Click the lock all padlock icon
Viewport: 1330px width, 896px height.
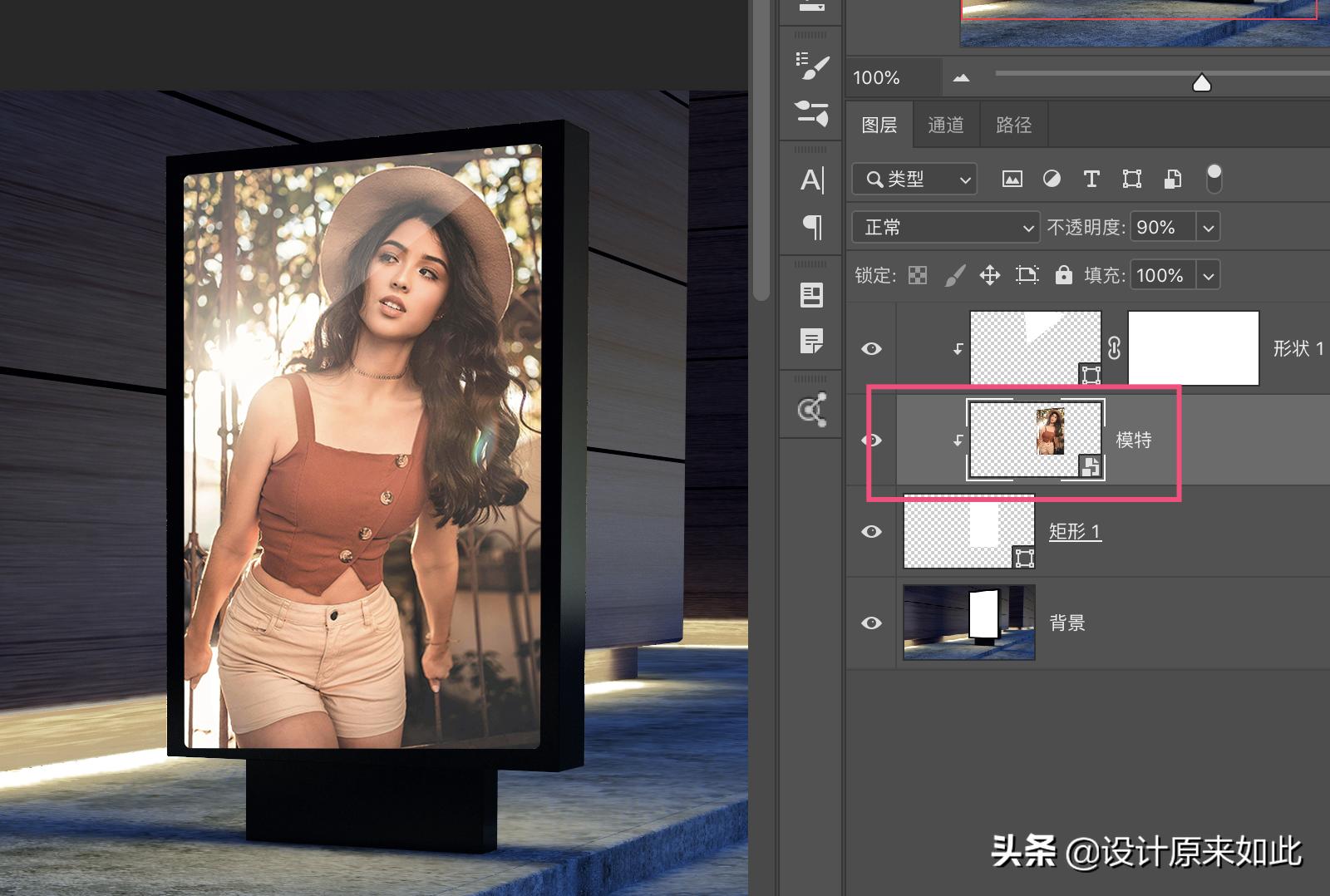(x=1063, y=275)
